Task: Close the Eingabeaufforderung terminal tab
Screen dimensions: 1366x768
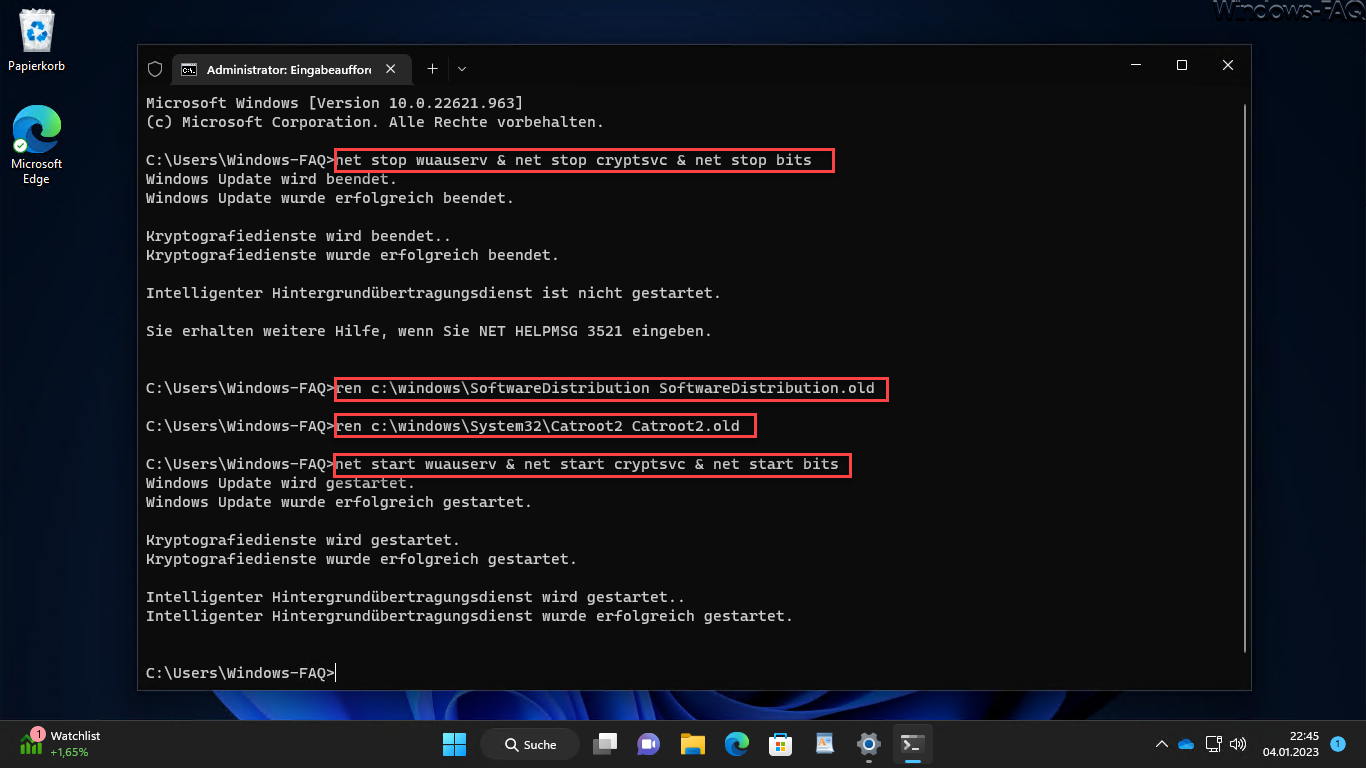Action: tap(391, 70)
